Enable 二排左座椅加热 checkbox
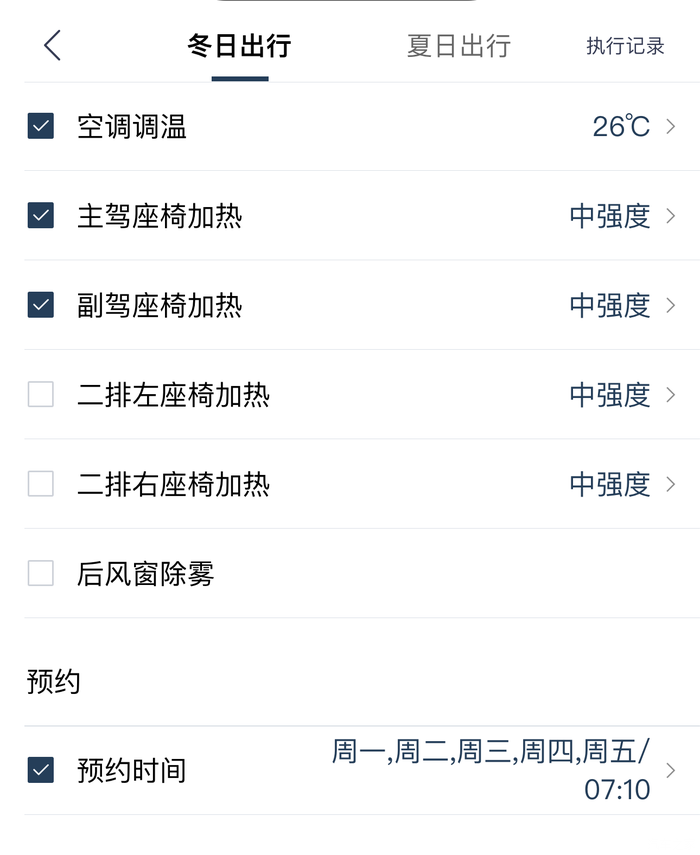This screenshot has height=855, width=700. coord(41,395)
